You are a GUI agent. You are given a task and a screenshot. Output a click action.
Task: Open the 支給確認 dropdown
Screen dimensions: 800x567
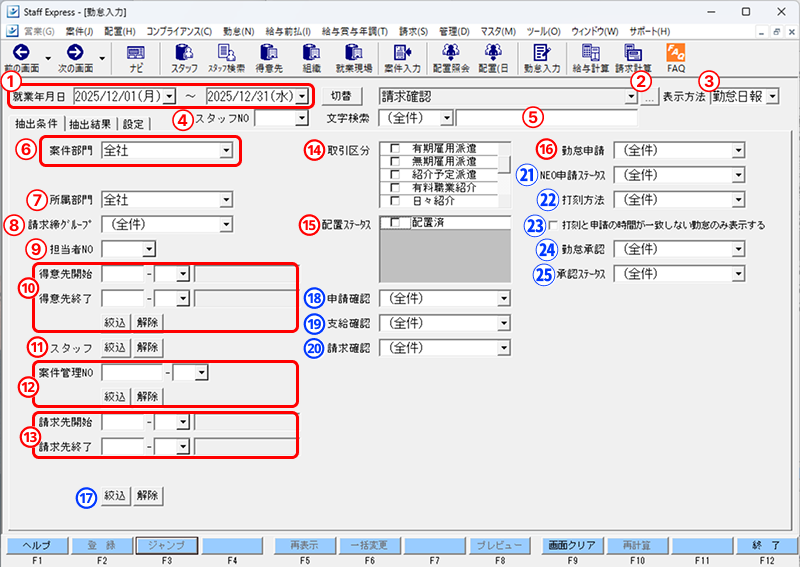pyautogui.click(x=504, y=323)
